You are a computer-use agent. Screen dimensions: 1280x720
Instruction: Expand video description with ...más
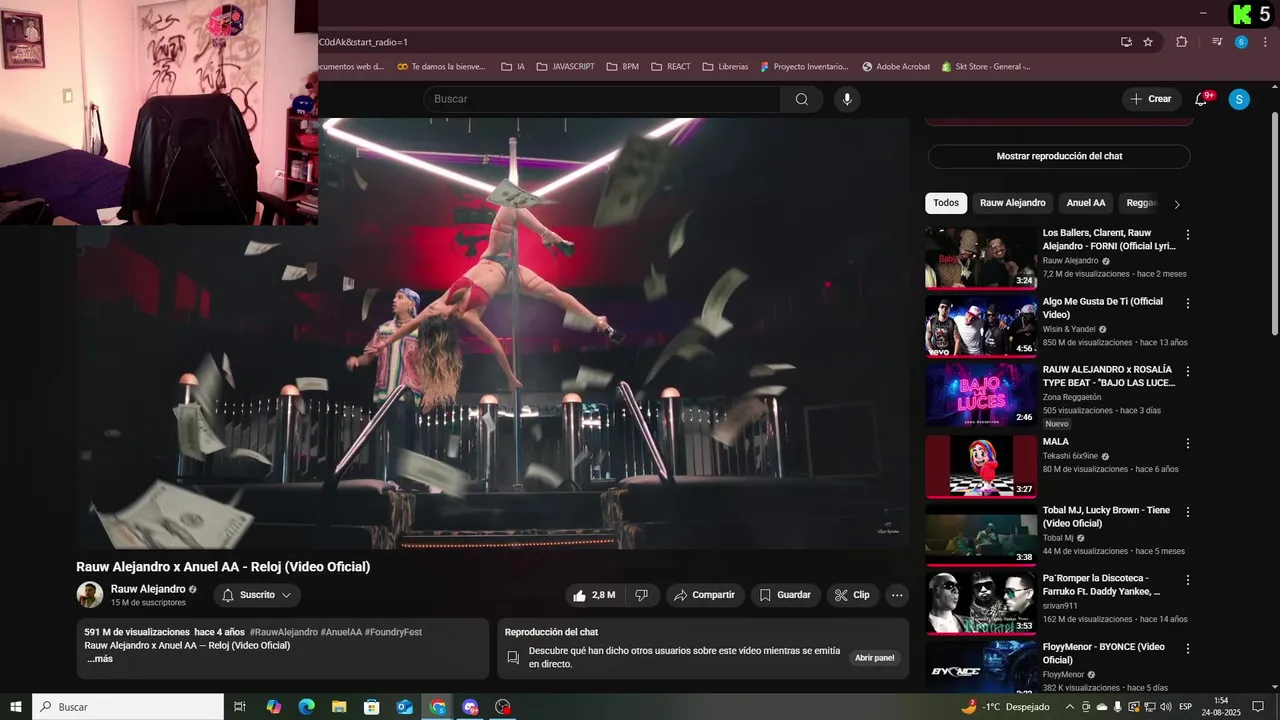point(99,659)
